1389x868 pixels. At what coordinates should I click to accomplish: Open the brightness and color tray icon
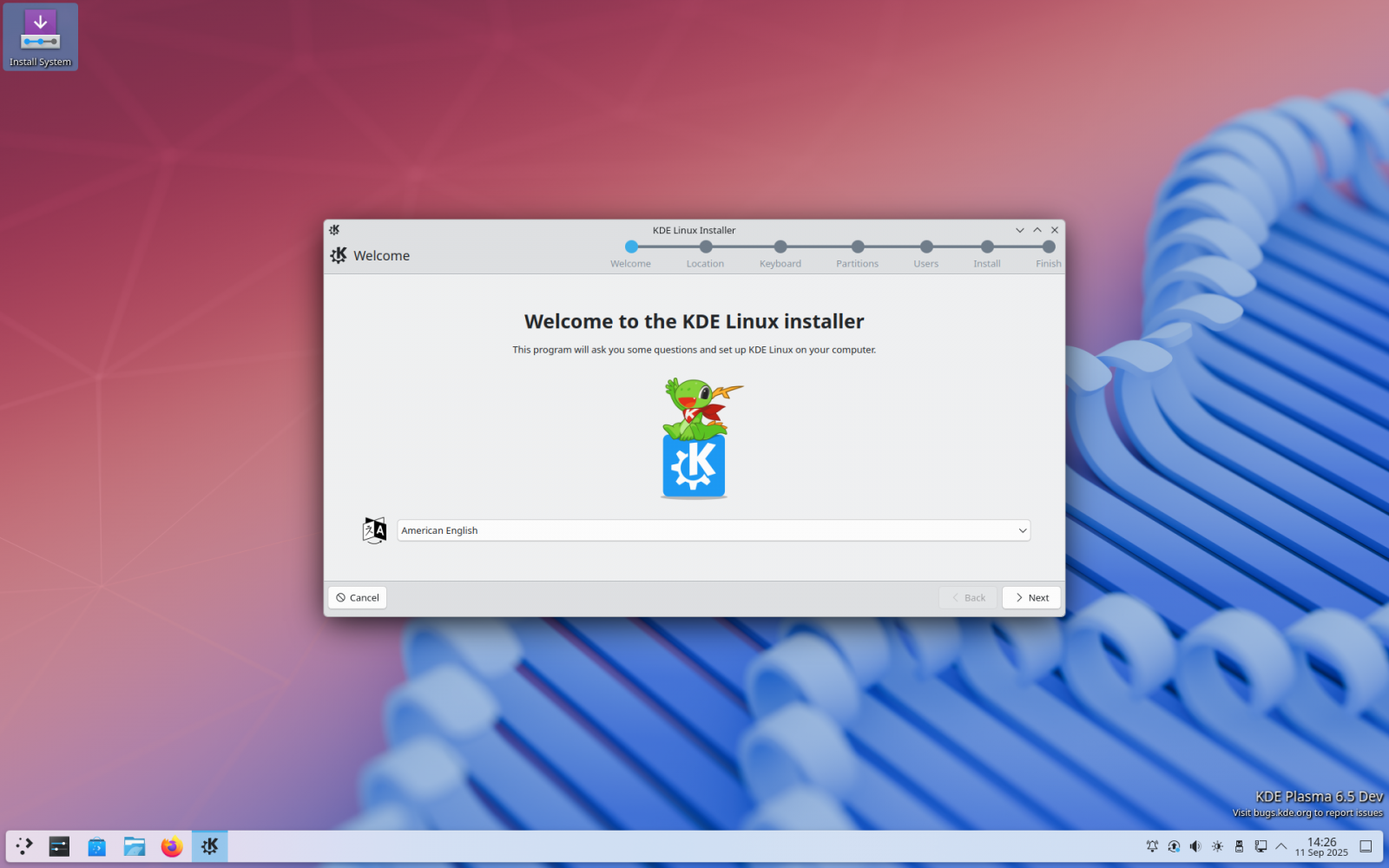pyautogui.click(x=1217, y=846)
